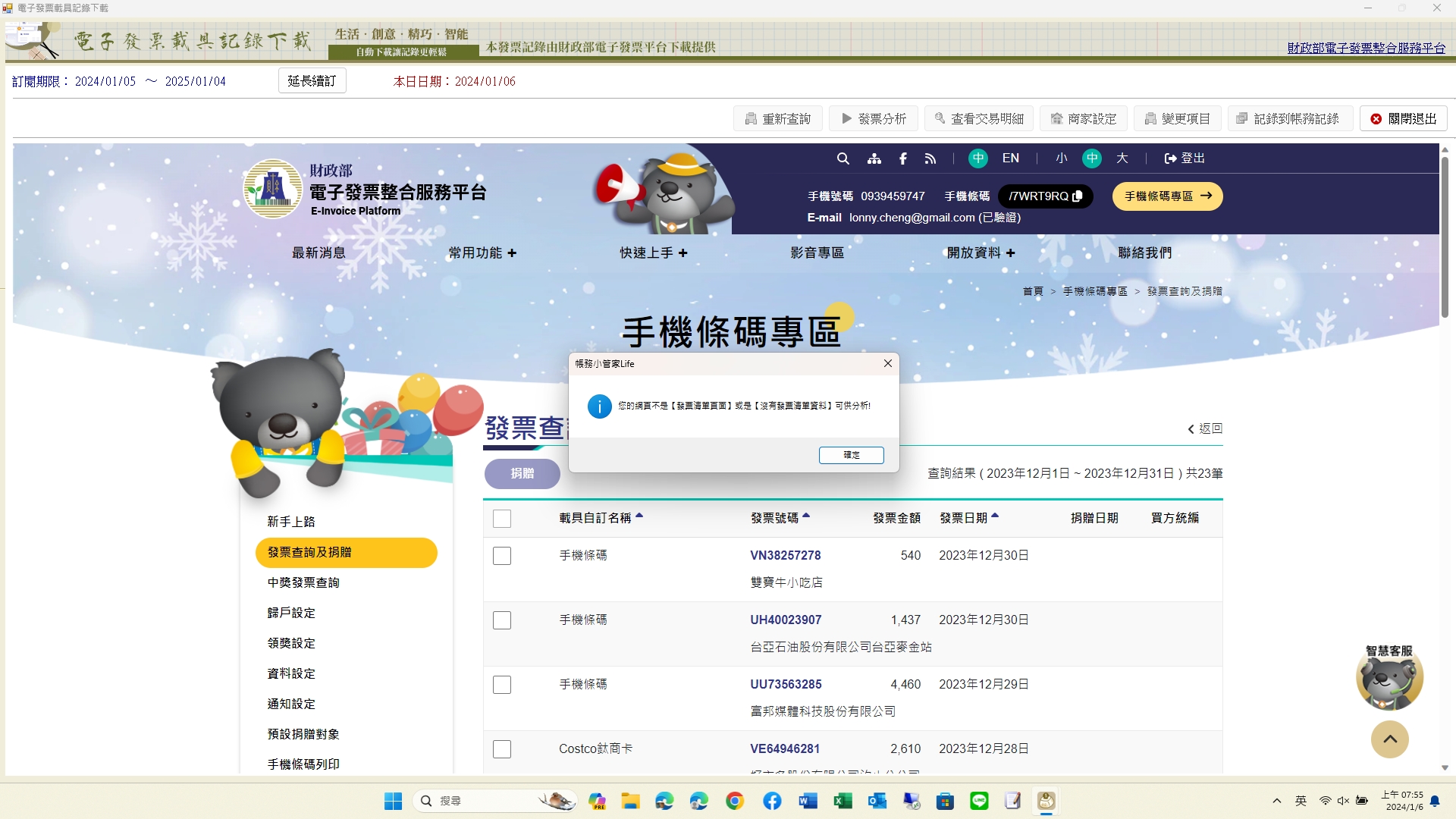This screenshot has width=1456, height=819.
Task: Open 影音專區 in the nav menu
Action: pyautogui.click(x=817, y=253)
